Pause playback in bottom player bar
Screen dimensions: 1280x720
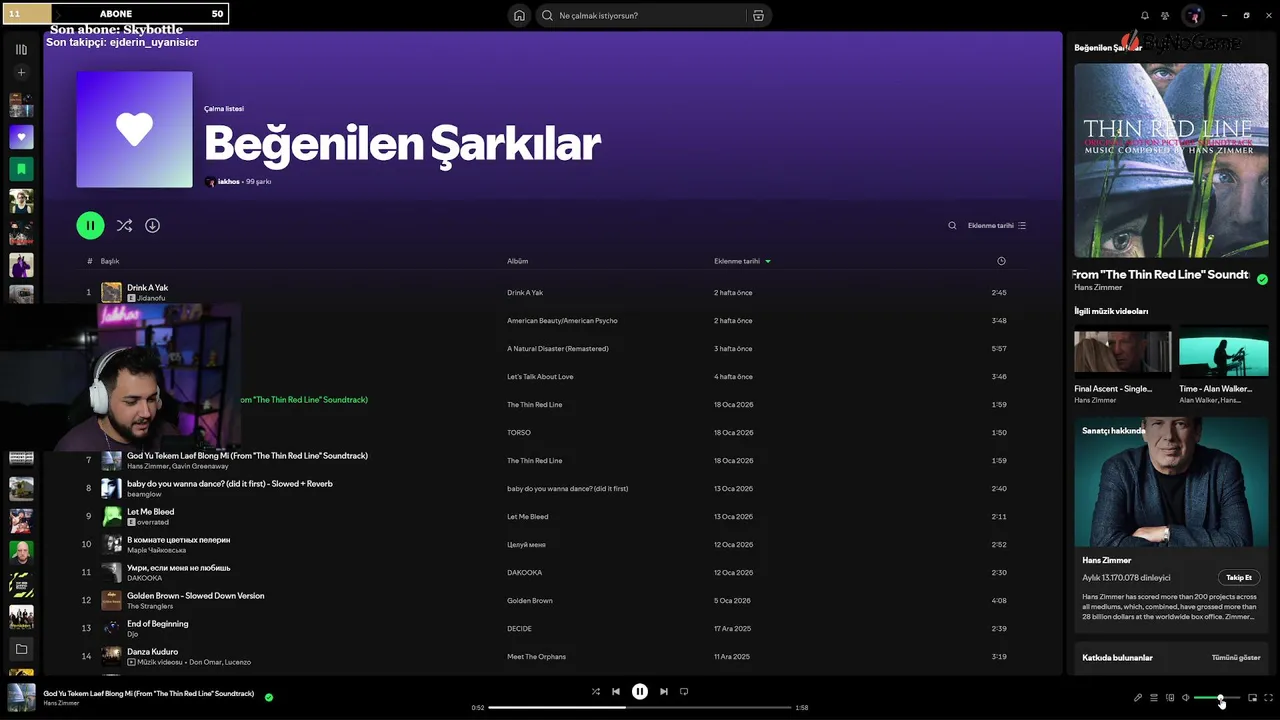coord(640,691)
